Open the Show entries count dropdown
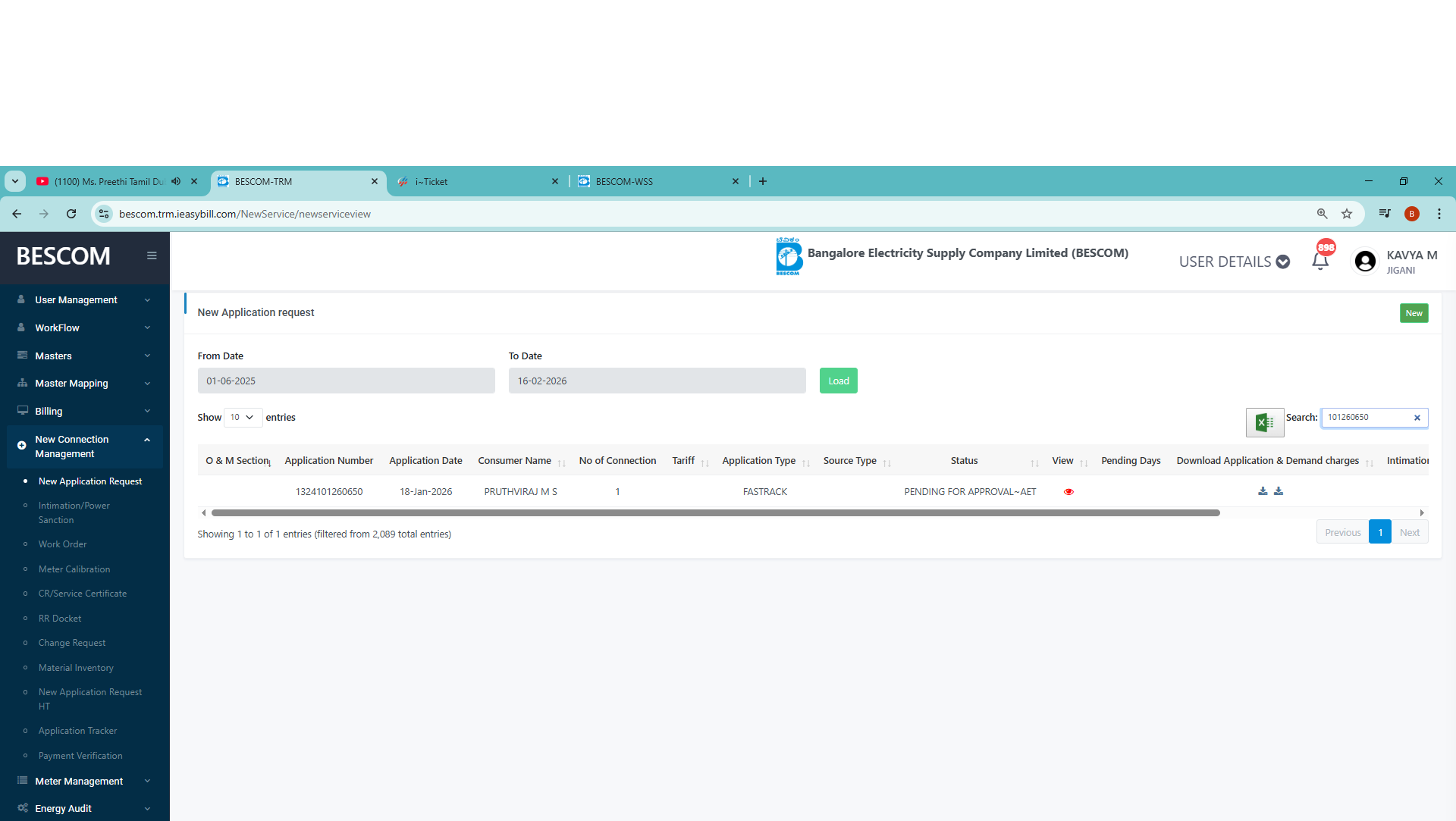 coord(243,418)
